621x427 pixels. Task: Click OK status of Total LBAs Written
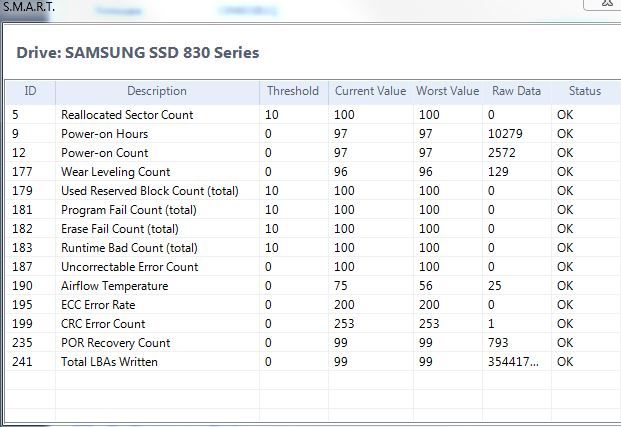565,362
